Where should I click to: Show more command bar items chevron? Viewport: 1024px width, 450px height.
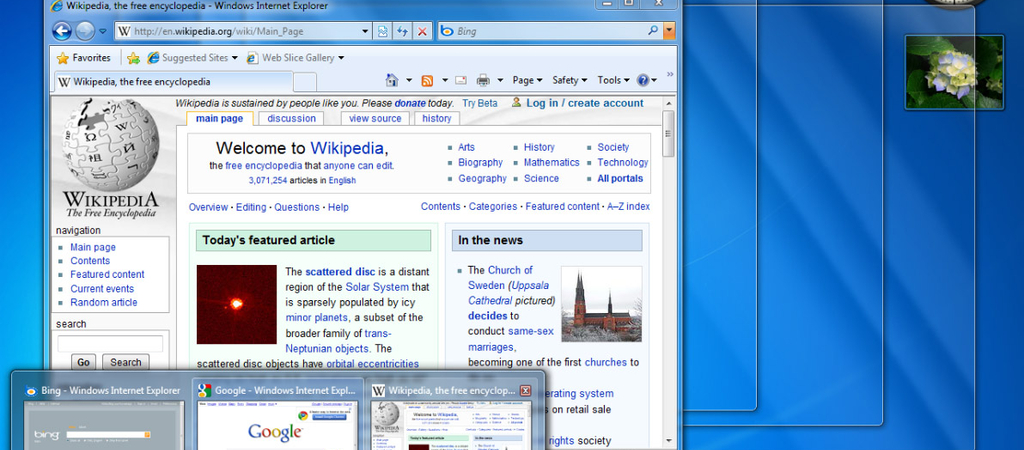(x=669, y=74)
